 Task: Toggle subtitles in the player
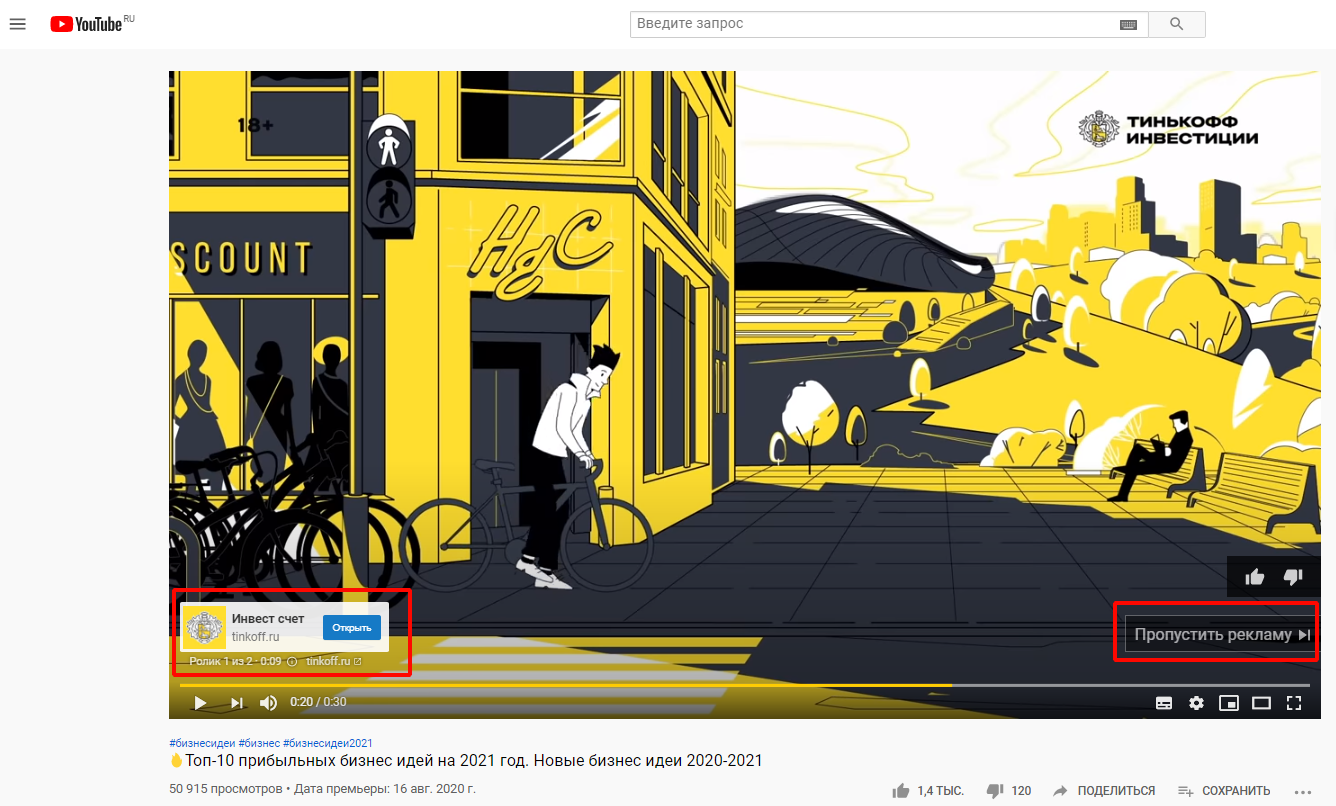(x=1164, y=703)
